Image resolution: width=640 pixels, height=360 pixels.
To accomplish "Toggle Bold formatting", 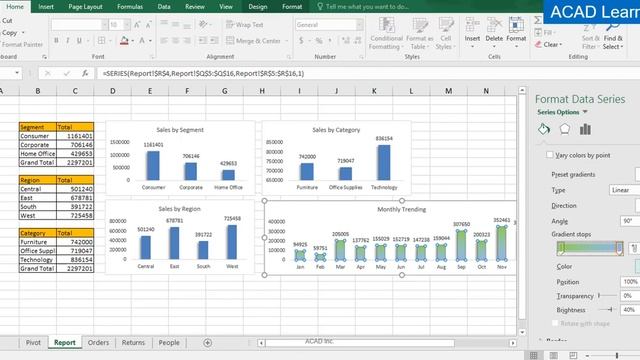I will pos(56,40).
